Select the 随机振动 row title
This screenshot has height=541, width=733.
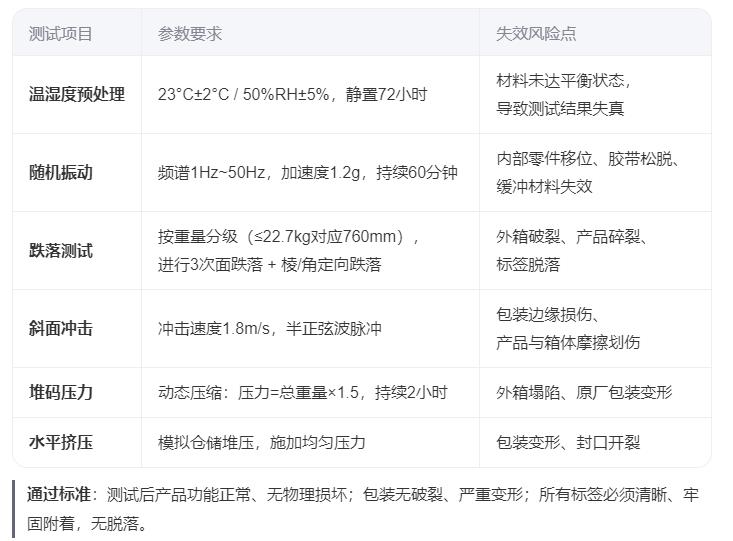(x=61, y=172)
